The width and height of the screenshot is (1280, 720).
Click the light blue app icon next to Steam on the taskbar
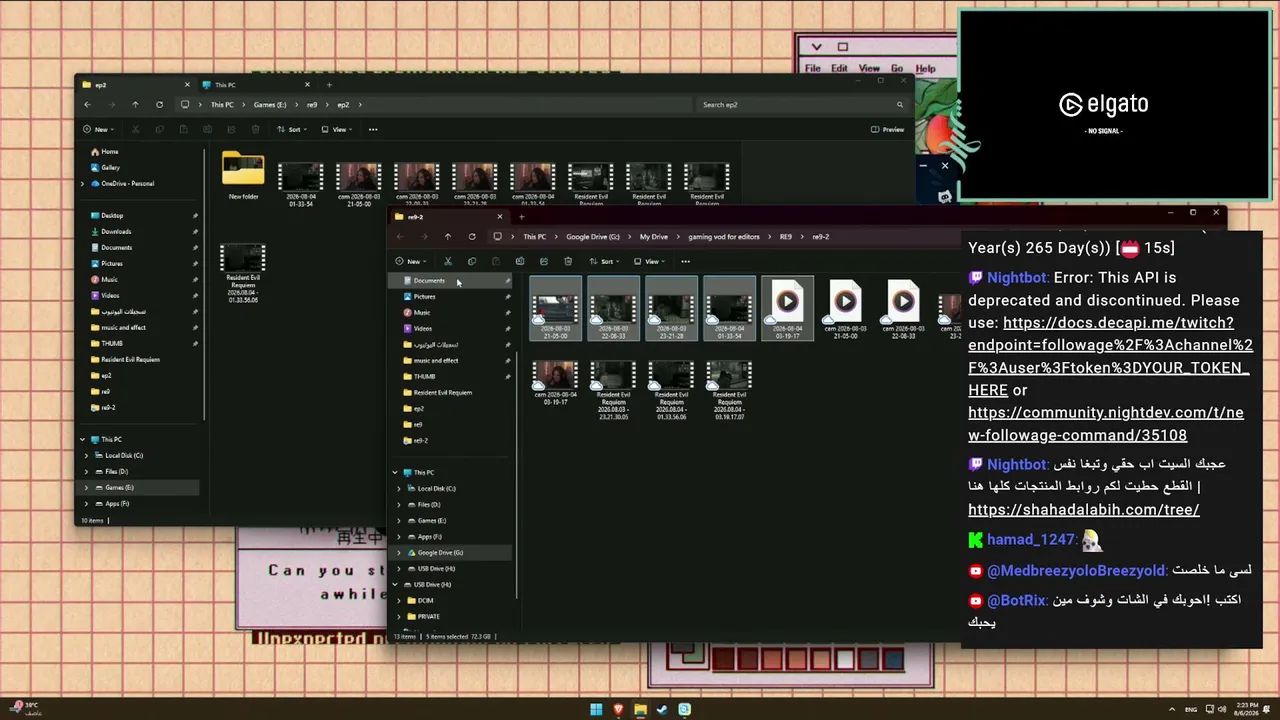684,709
